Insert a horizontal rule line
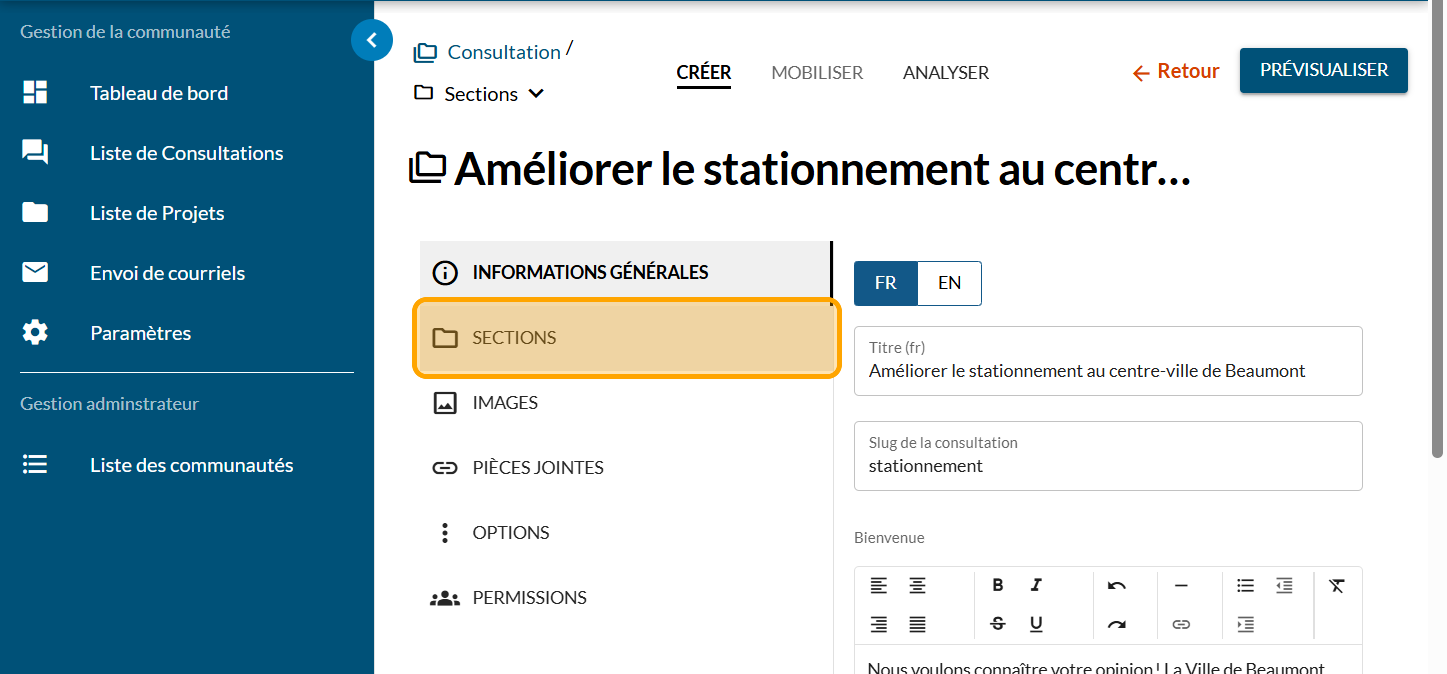The image size is (1447, 674). point(1181,586)
